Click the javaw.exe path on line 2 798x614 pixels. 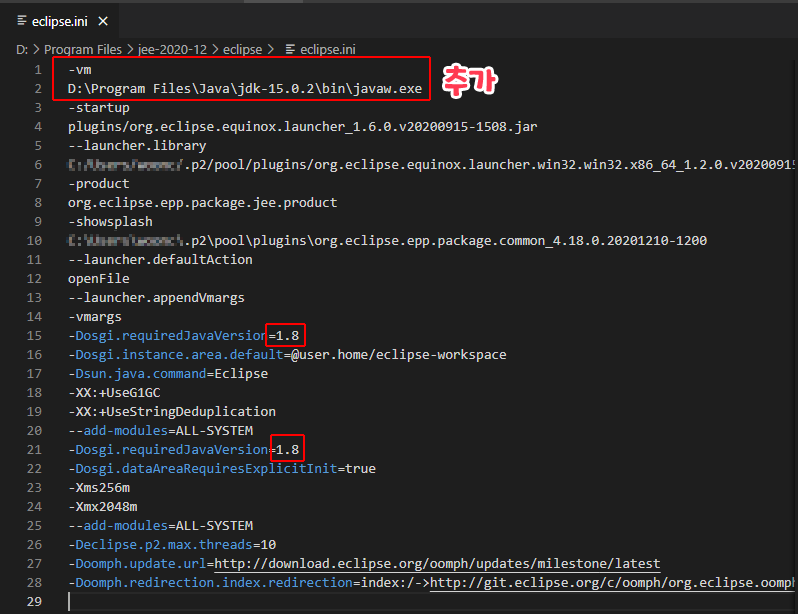pos(245,89)
